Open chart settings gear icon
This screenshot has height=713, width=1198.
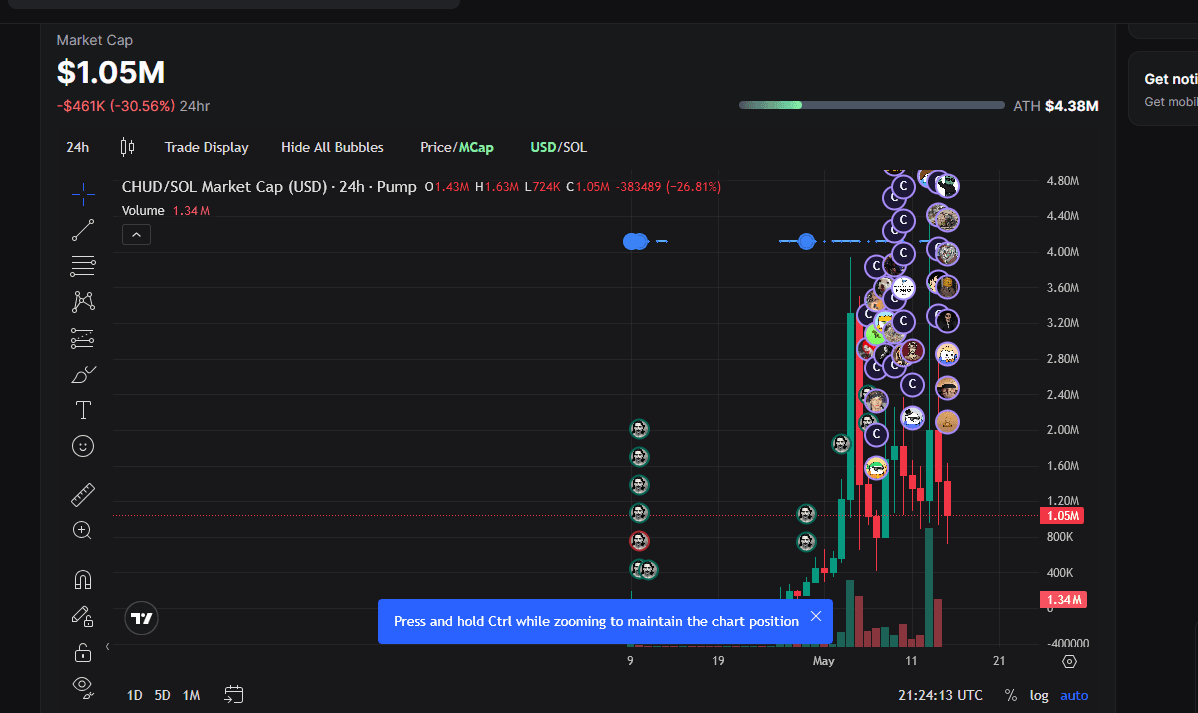coord(1070,662)
